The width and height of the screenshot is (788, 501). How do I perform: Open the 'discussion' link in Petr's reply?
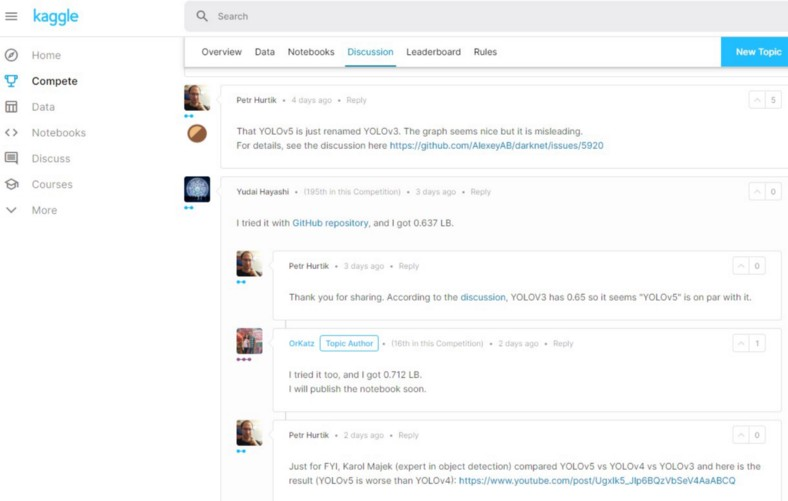coord(483,297)
